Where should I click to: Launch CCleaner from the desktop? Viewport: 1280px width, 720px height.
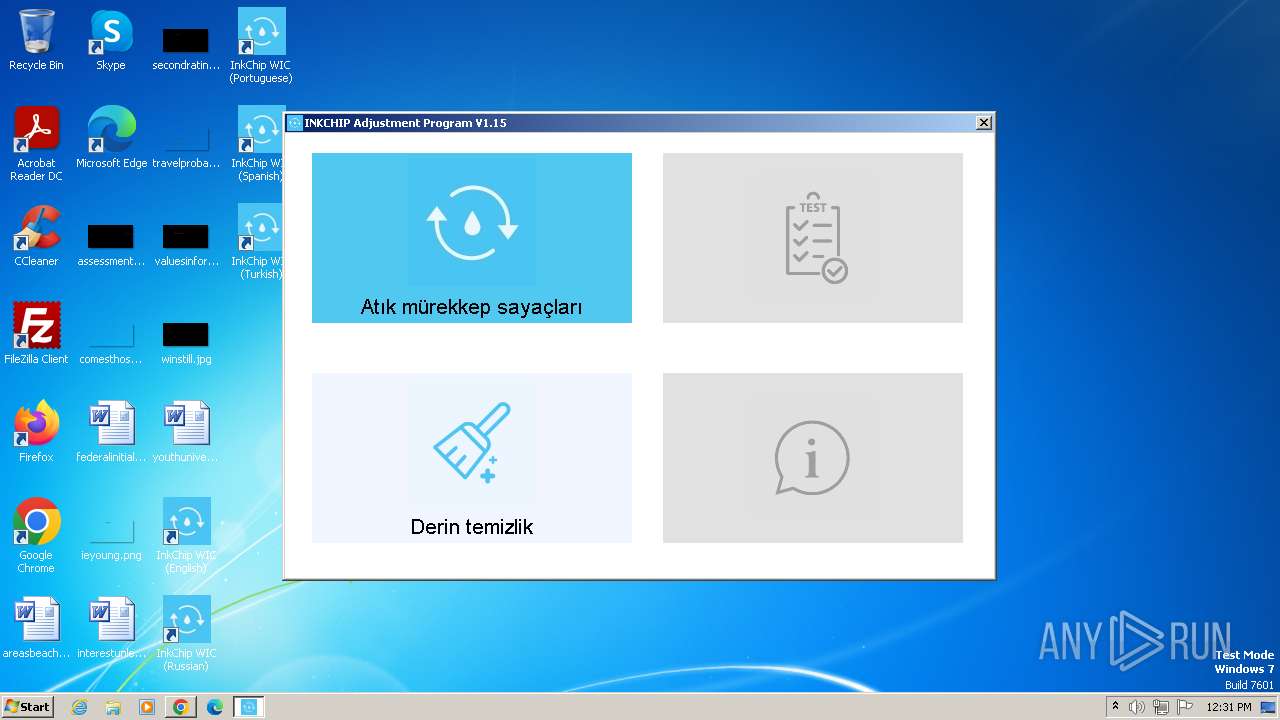click(x=36, y=236)
